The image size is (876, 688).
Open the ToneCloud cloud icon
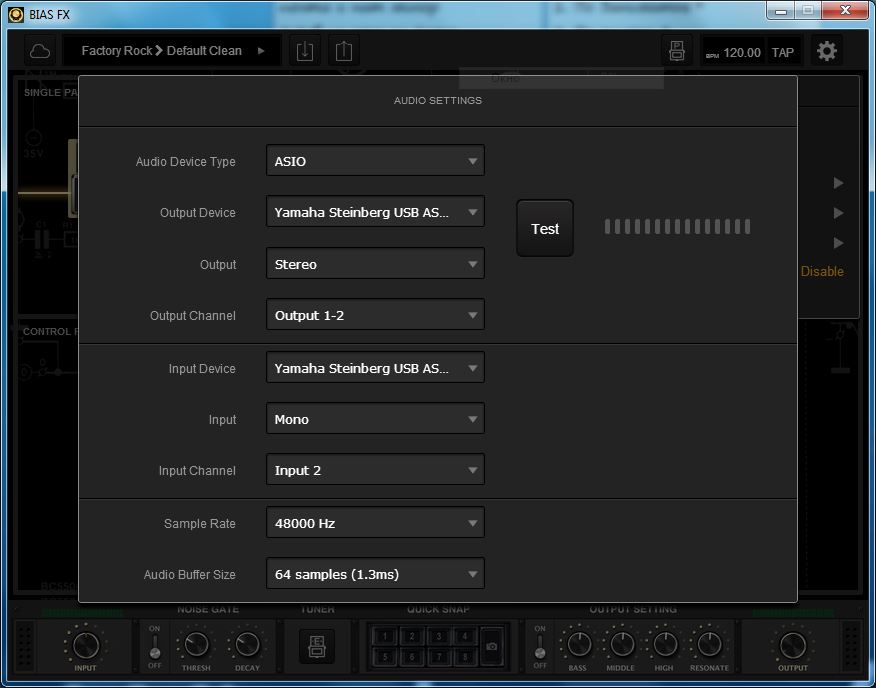[40, 51]
